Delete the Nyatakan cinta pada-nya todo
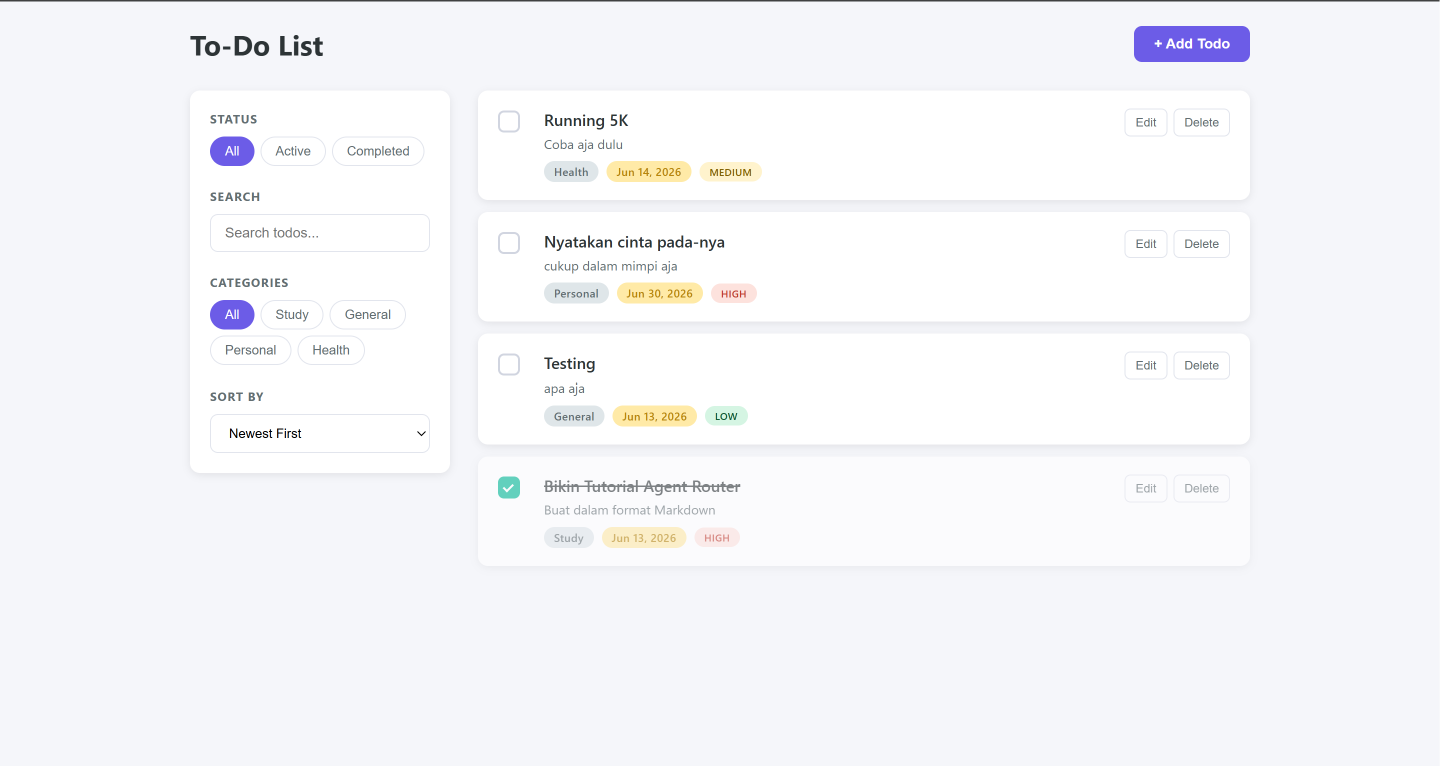 (1202, 244)
